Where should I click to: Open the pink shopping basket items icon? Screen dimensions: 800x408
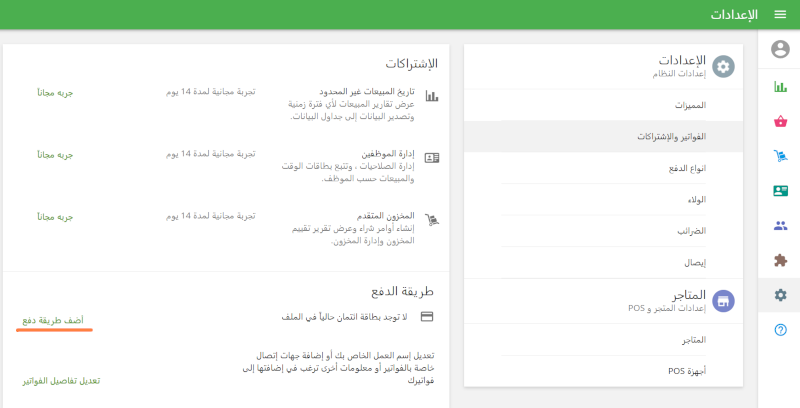pyautogui.click(x=780, y=121)
